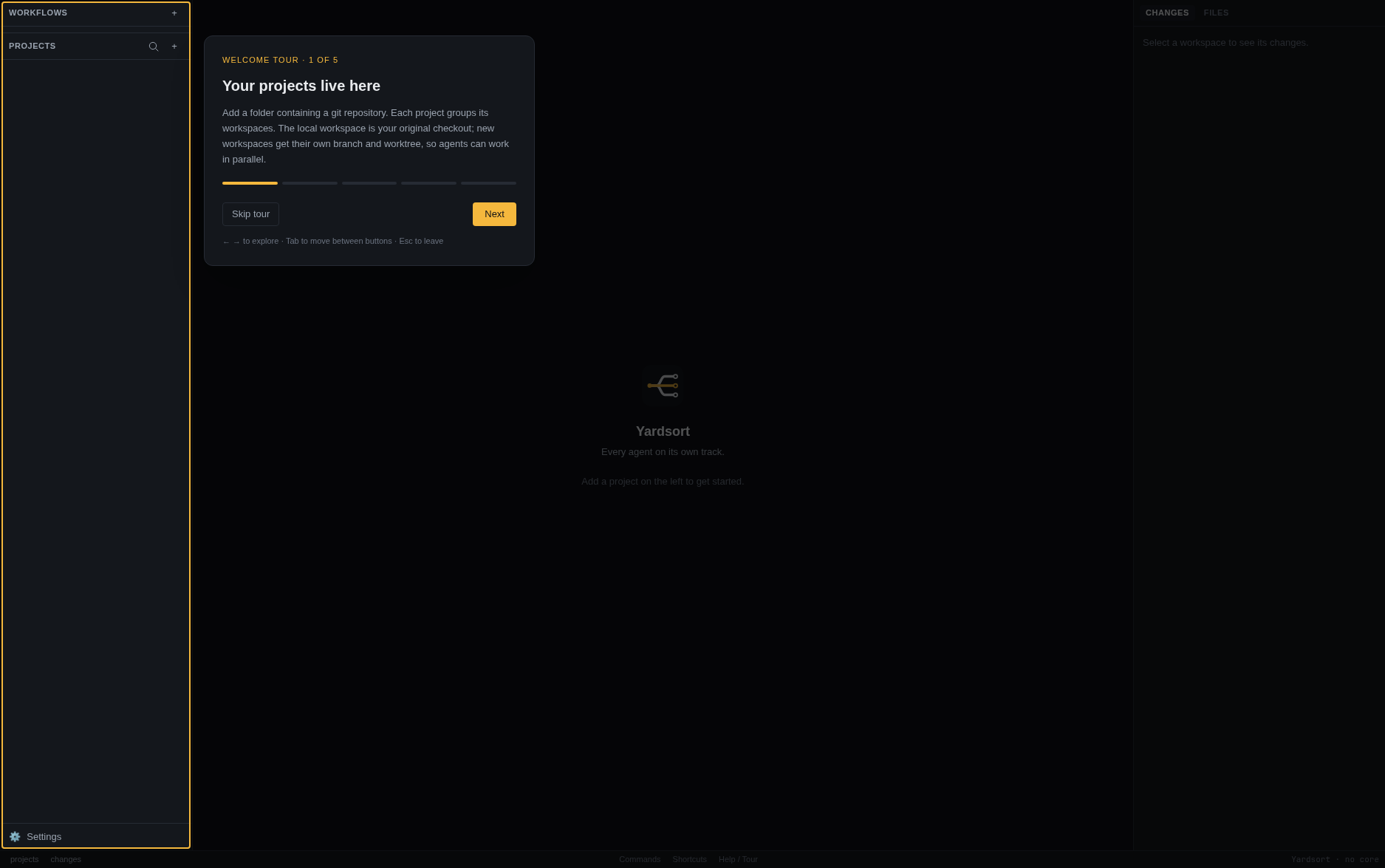Screen dimensions: 1385x868
Task: Open Settings label in sidebar
Action: point(44,837)
